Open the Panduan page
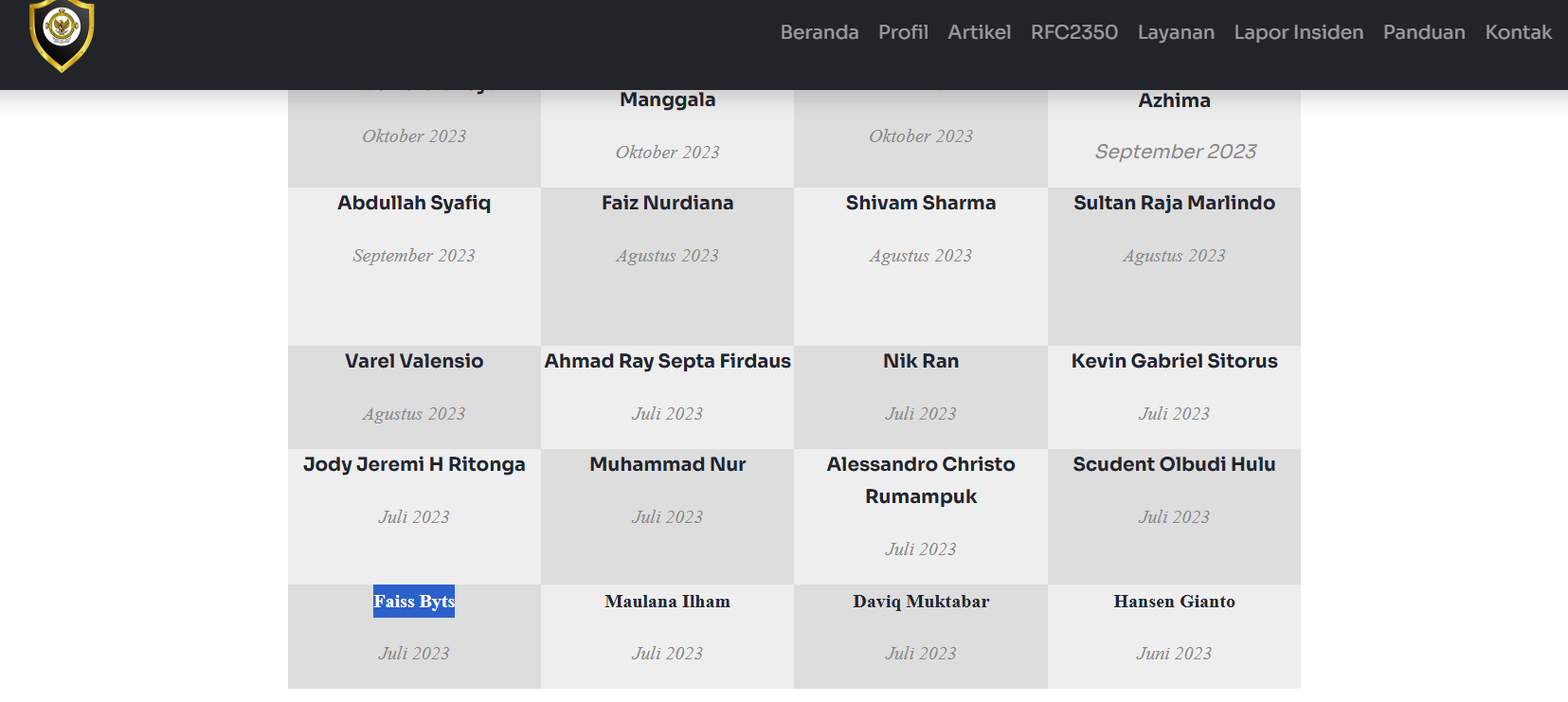 pyautogui.click(x=1423, y=32)
